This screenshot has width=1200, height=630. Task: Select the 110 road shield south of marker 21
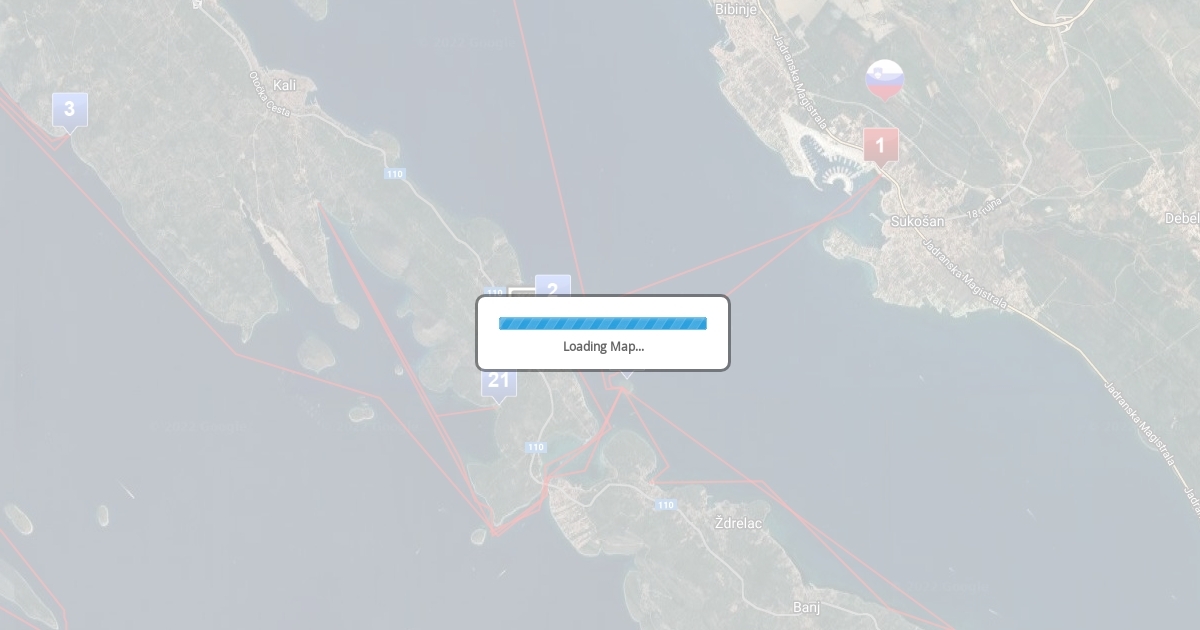pos(536,447)
